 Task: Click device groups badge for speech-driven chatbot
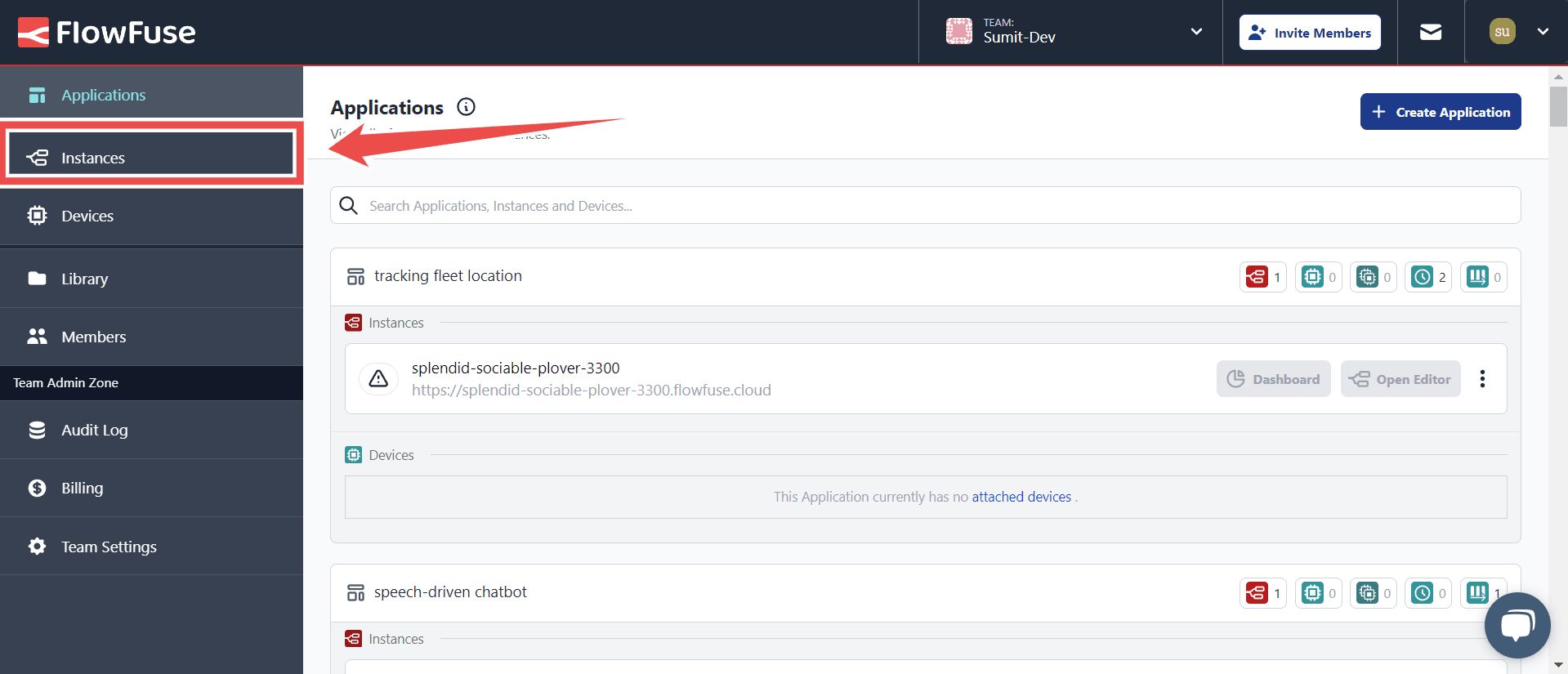(x=1373, y=593)
